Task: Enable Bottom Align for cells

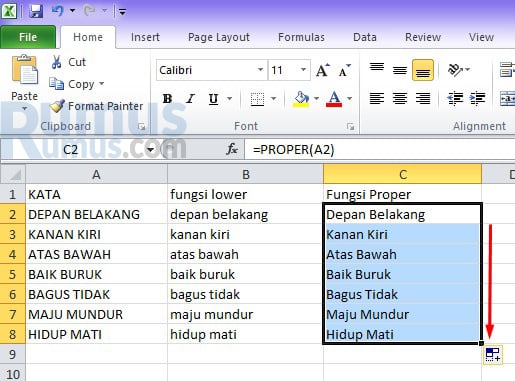Action: pyautogui.click(x=423, y=70)
